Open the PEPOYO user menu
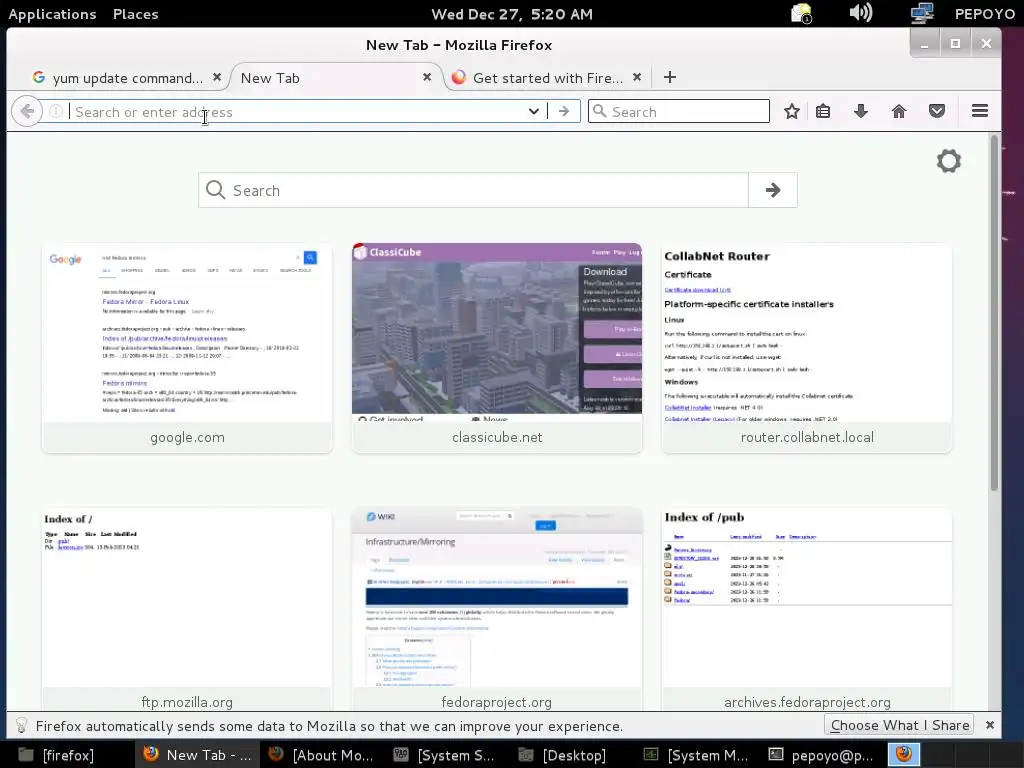This screenshot has height=768, width=1024. [x=984, y=14]
